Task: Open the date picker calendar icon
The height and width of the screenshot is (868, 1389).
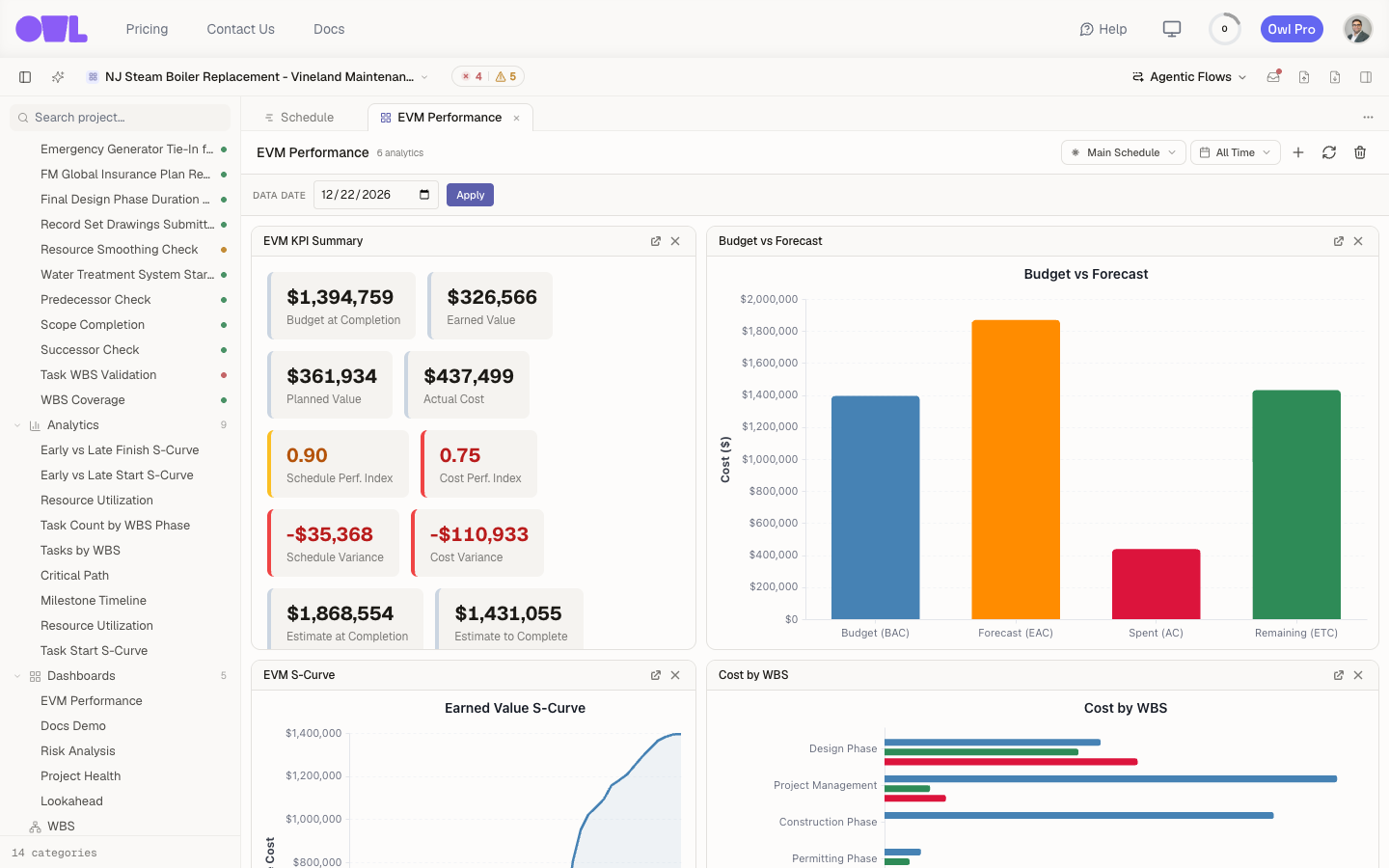Action: 424,195
